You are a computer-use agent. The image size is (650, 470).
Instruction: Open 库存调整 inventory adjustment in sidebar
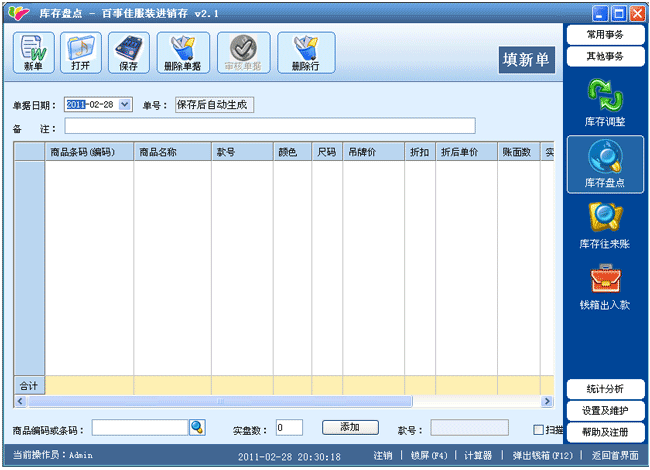pyautogui.click(x=605, y=102)
